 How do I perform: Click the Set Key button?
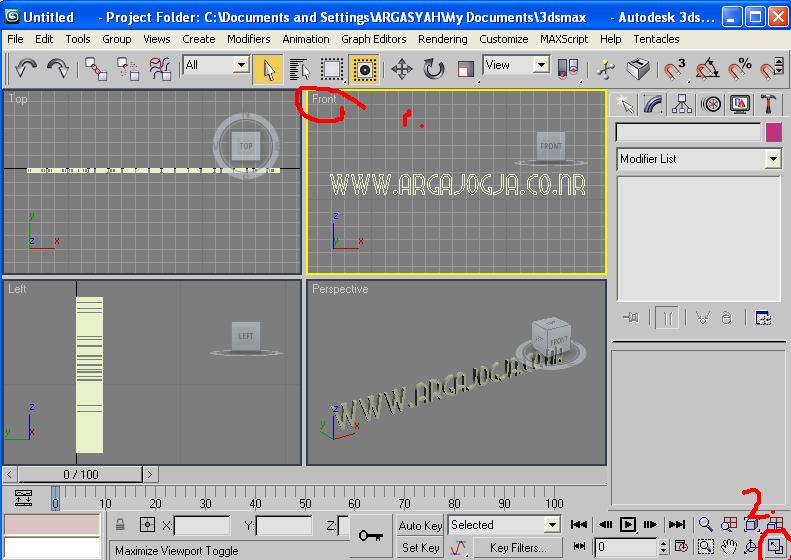[420, 548]
